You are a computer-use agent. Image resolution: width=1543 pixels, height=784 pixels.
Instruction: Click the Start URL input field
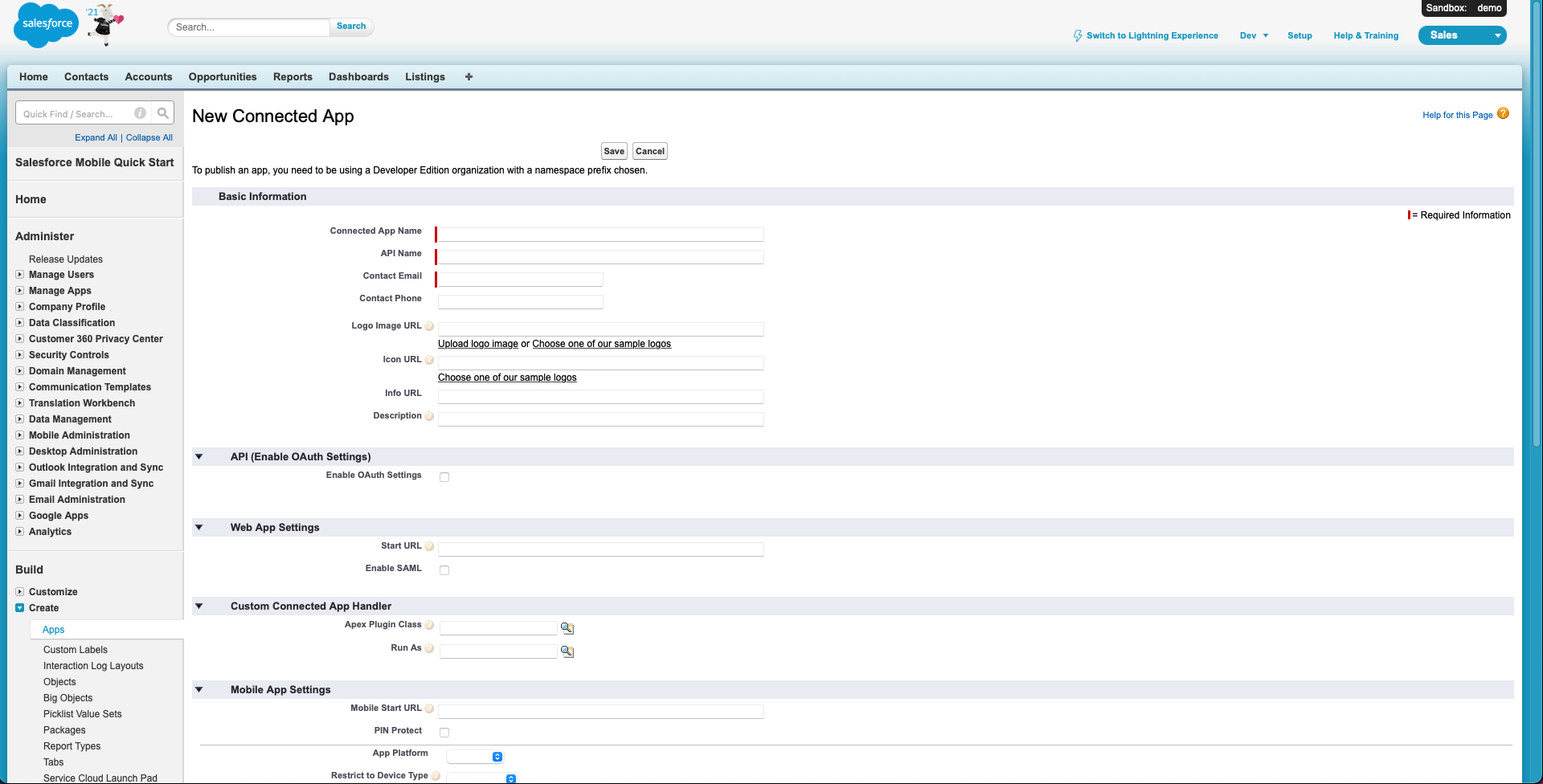click(x=600, y=549)
